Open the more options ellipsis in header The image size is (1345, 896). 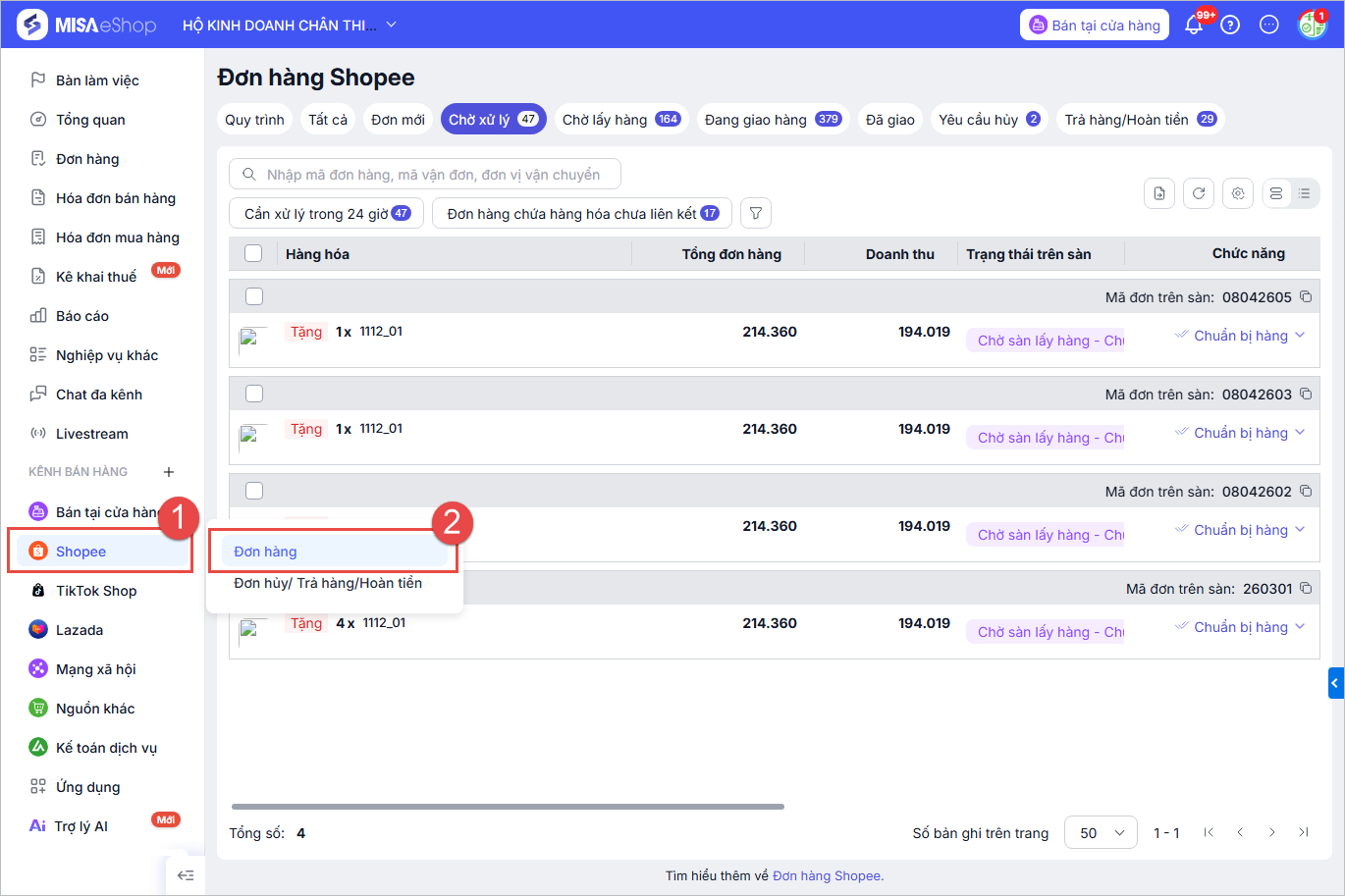(1269, 25)
